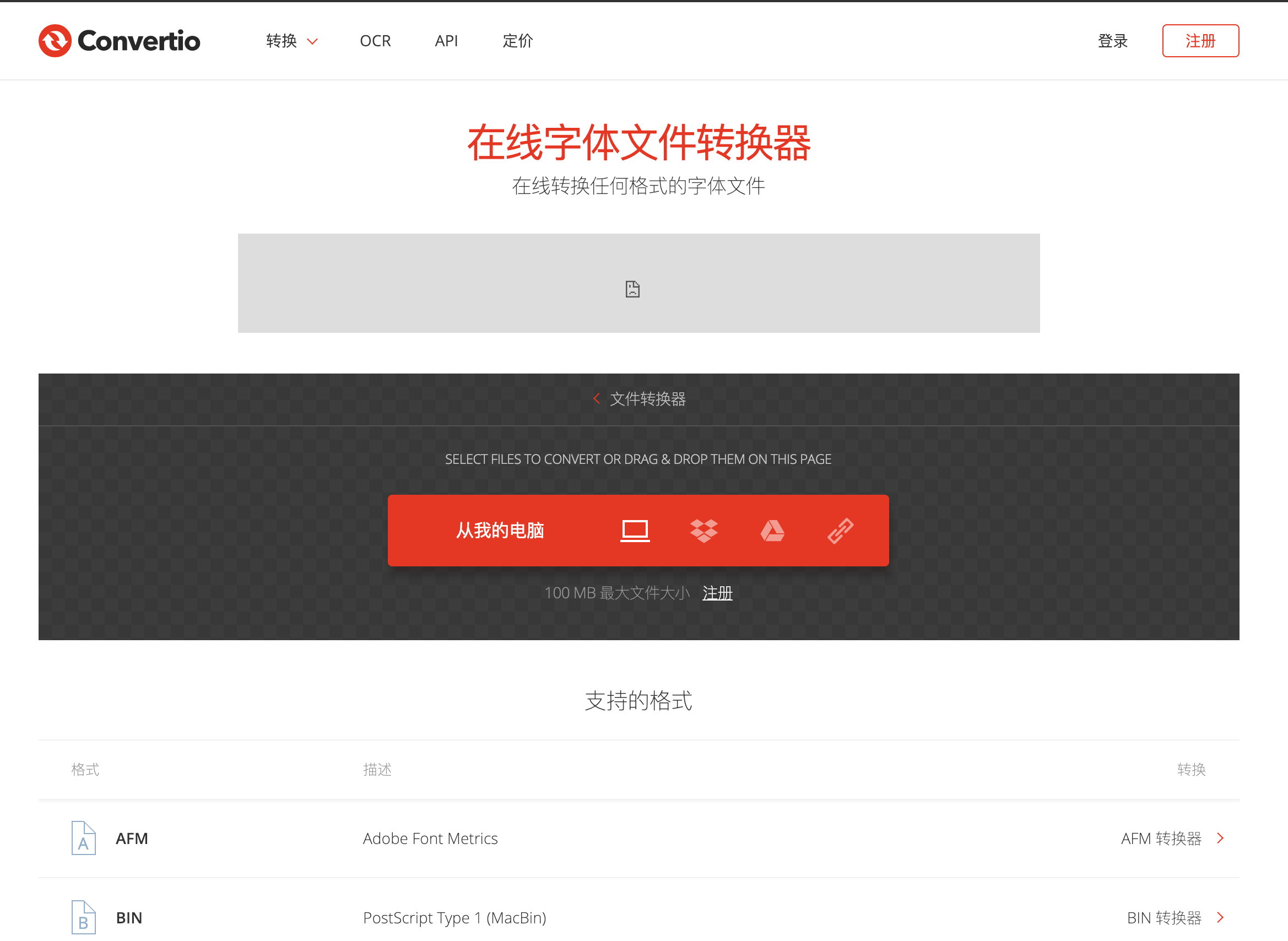The height and width of the screenshot is (941, 1288).
Task: Click the arrow next to AFM 转换器
Action: click(1220, 838)
